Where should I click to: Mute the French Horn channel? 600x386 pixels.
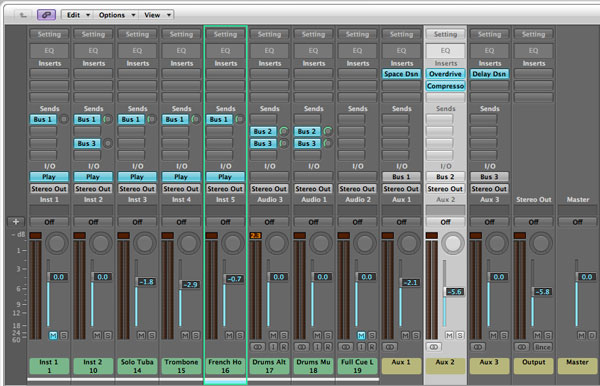point(229,336)
